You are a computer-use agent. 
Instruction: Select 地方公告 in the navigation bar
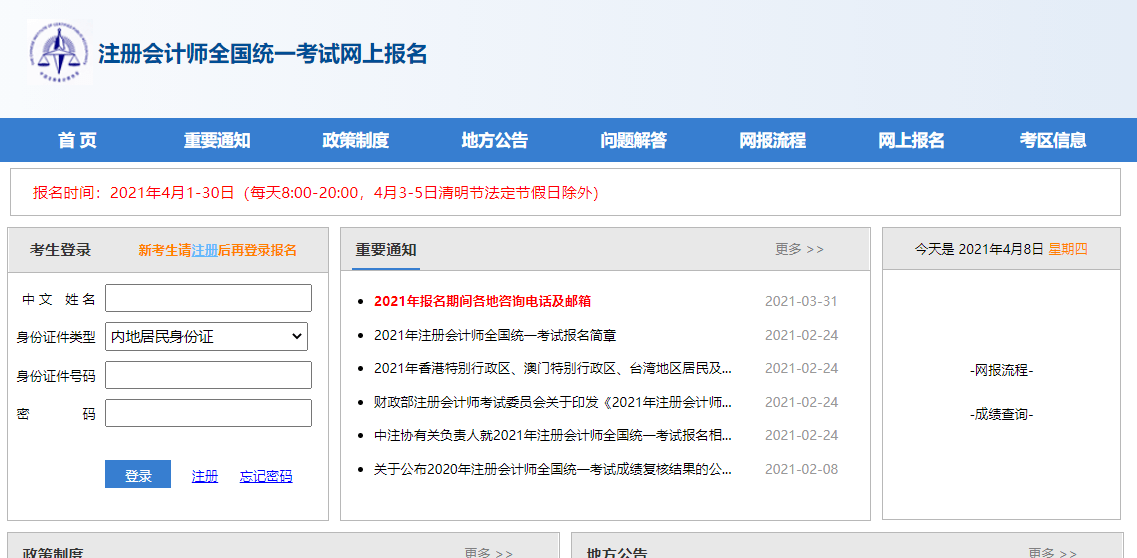(495, 141)
